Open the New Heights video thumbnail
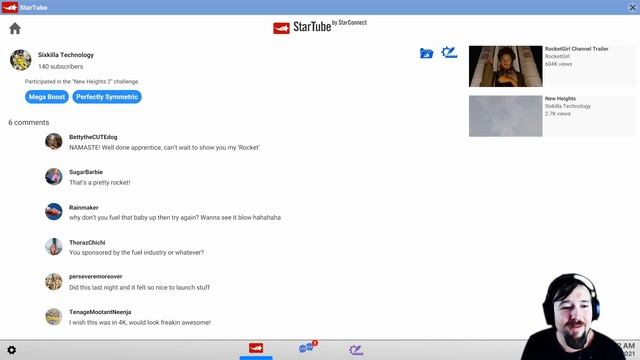 click(x=505, y=116)
